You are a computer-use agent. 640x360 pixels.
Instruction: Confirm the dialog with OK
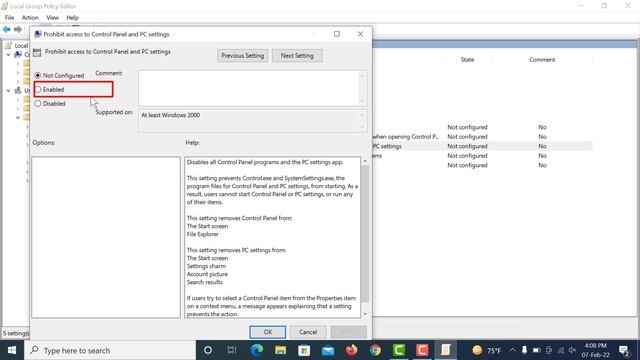[x=268, y=332]
